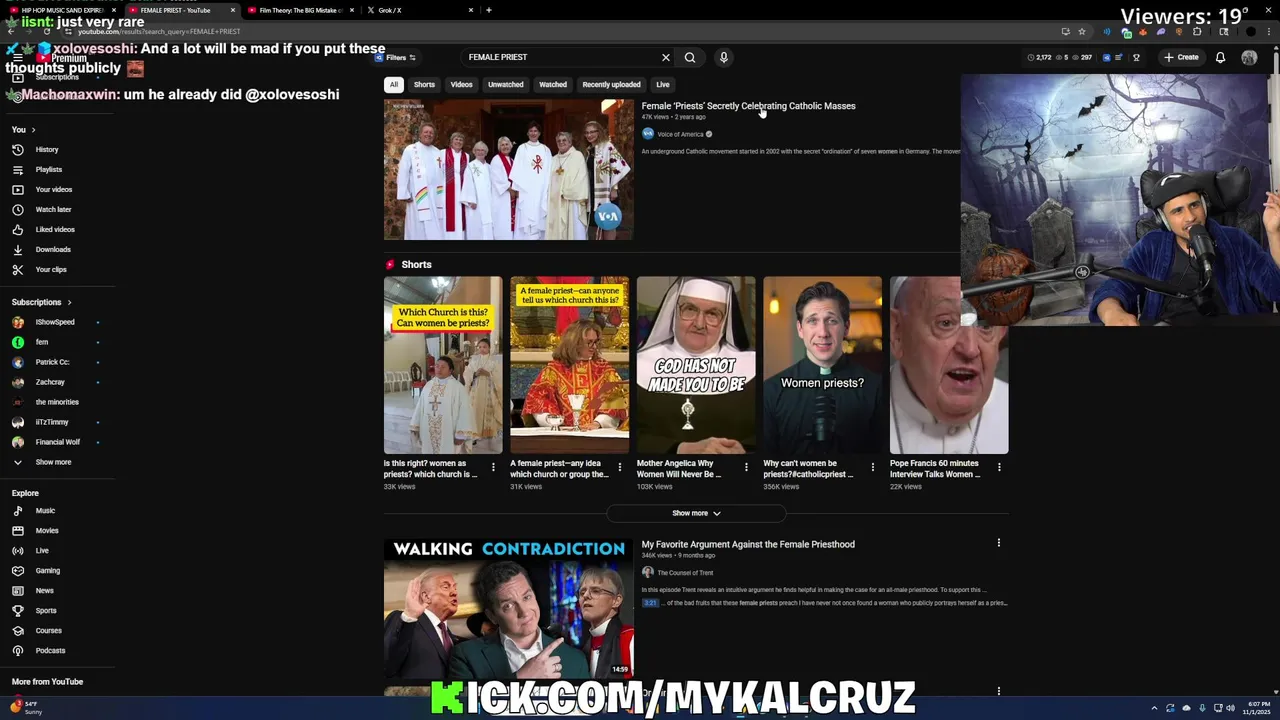Expand Show more subscriptions

click(53, 462)
